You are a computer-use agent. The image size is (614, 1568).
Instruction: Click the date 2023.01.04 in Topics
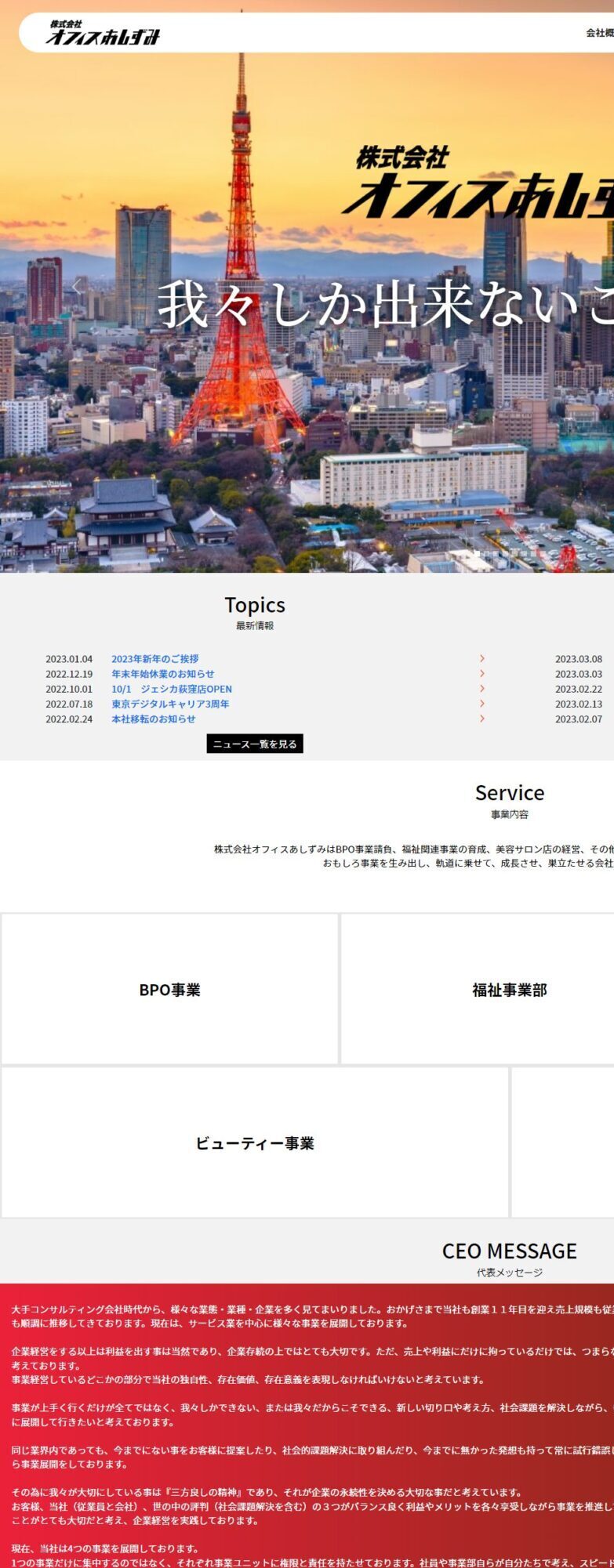point(69,659)
